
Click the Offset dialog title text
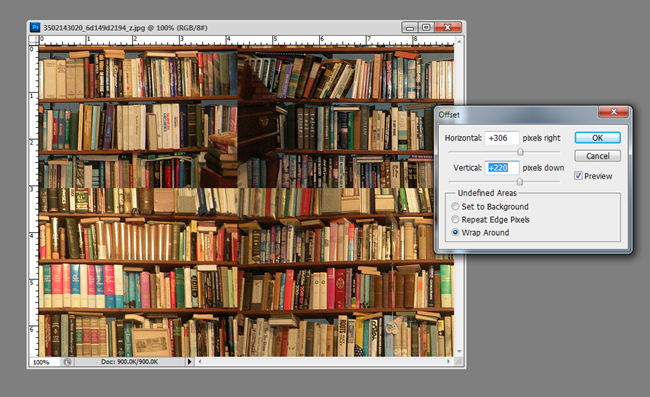pos(449,115)
